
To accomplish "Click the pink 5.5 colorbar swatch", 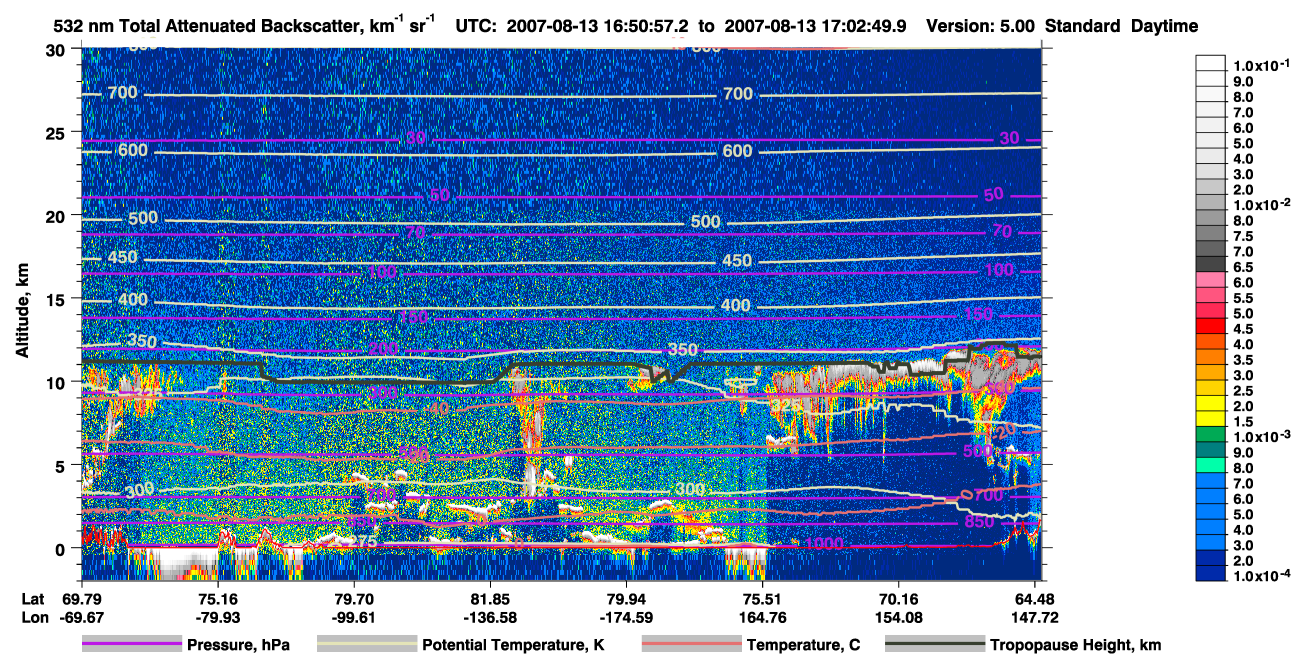I will tap(1211, 297).
